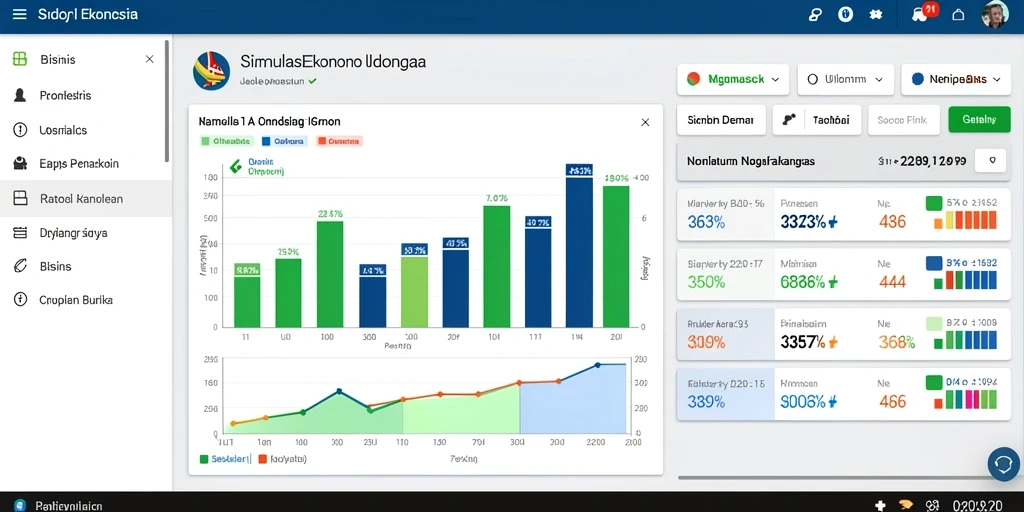1024x512 pixels.
Task: Close the Bisinis sidebar item with X
Action: (x=150, y=59)
